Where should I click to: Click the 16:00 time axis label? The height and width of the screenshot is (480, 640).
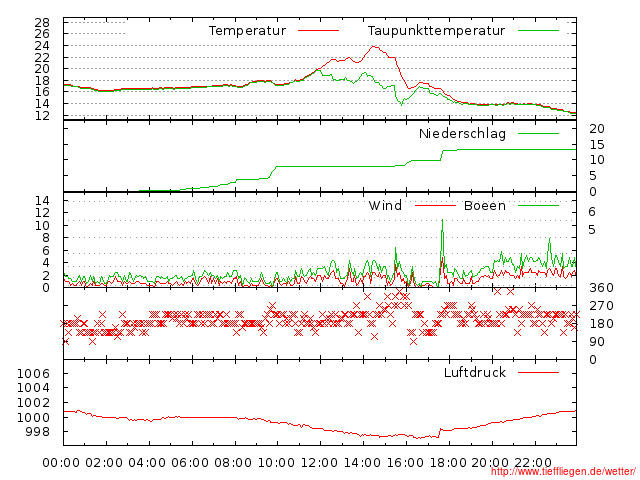[x=405, y=463]
